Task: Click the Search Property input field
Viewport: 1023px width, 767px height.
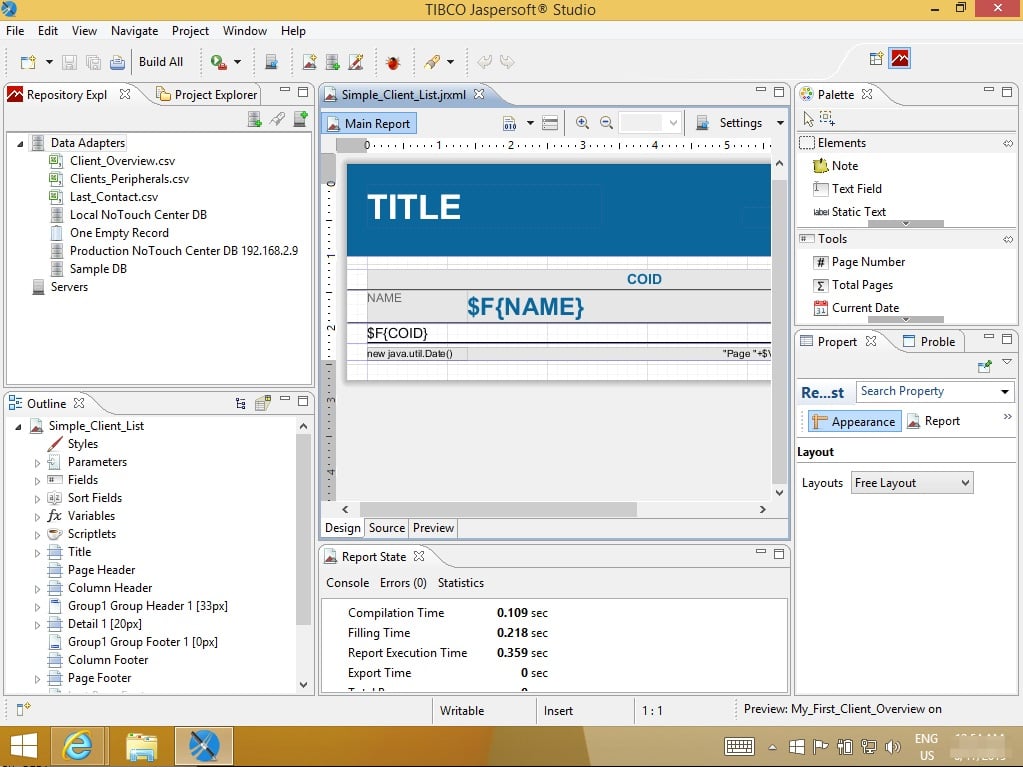Action: click(x=927, y=392)
